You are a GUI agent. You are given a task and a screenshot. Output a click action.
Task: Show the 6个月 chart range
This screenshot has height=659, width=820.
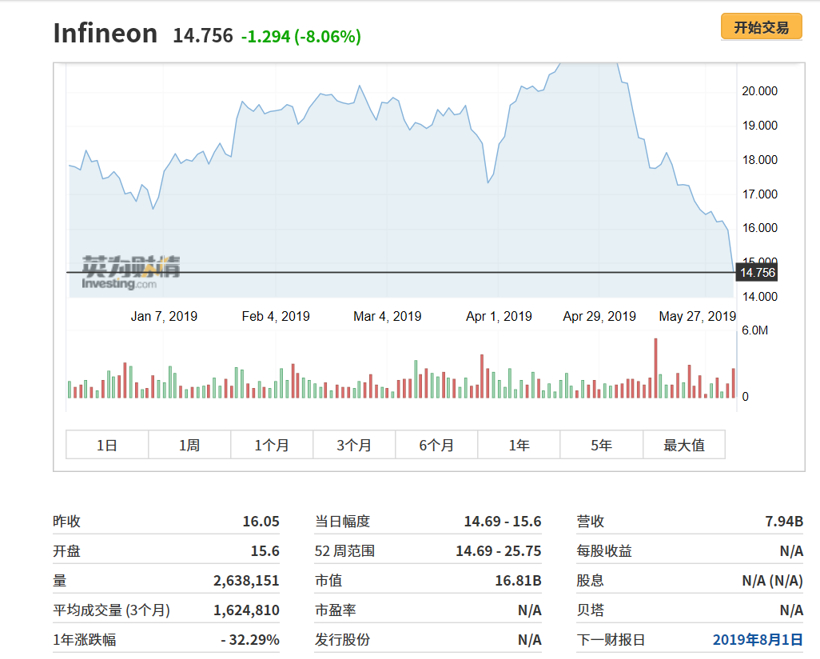tap(437, 445)
